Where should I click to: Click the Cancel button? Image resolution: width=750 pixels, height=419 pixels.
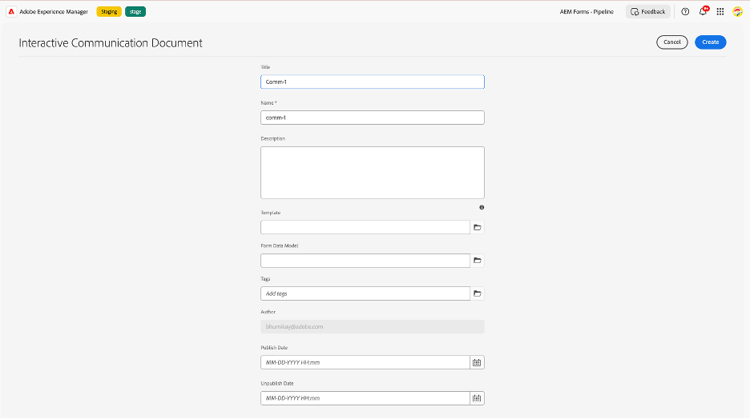(x=672, y=42)
